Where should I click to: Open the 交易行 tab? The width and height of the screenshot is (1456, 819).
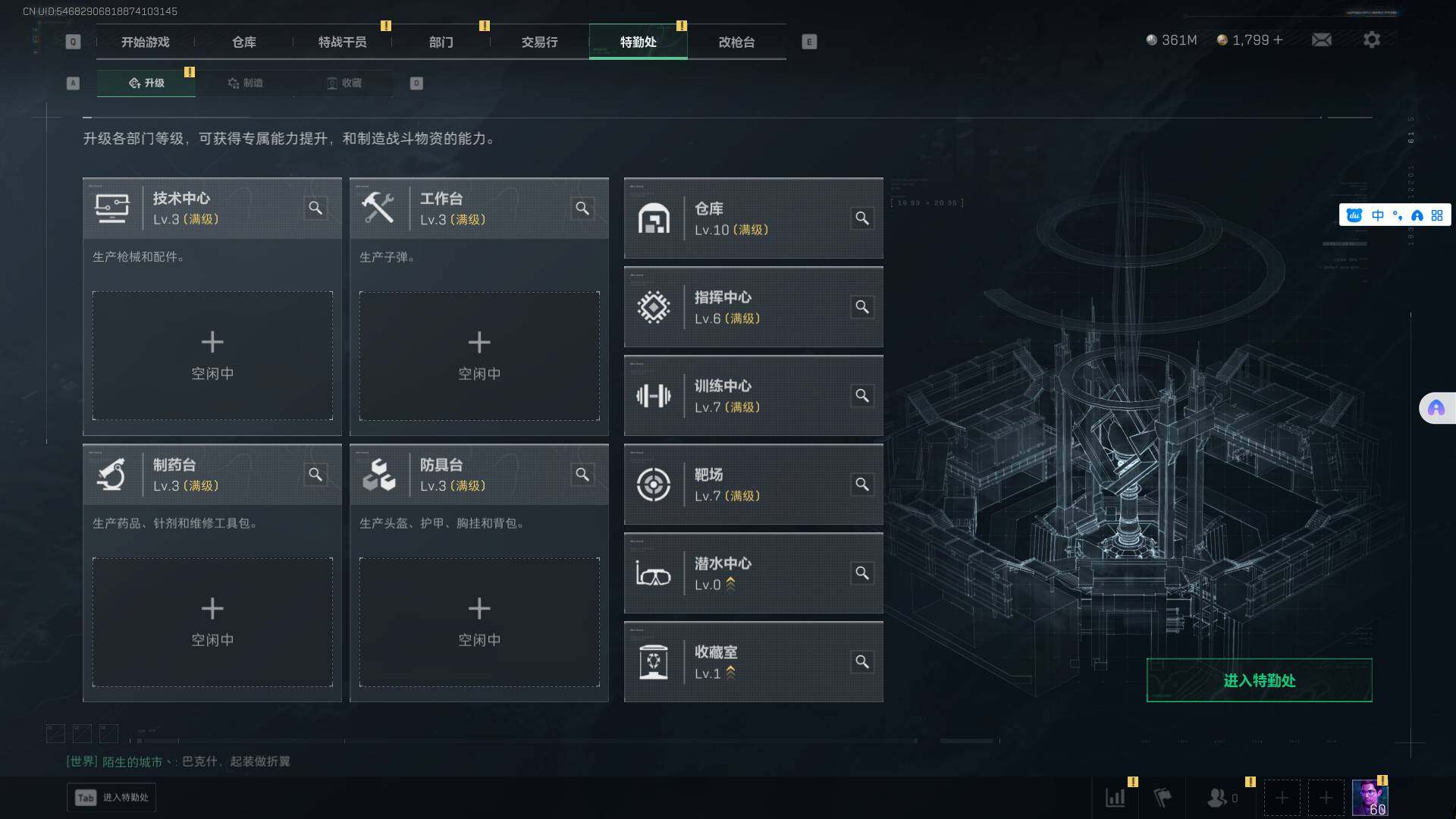pos(540,42)
